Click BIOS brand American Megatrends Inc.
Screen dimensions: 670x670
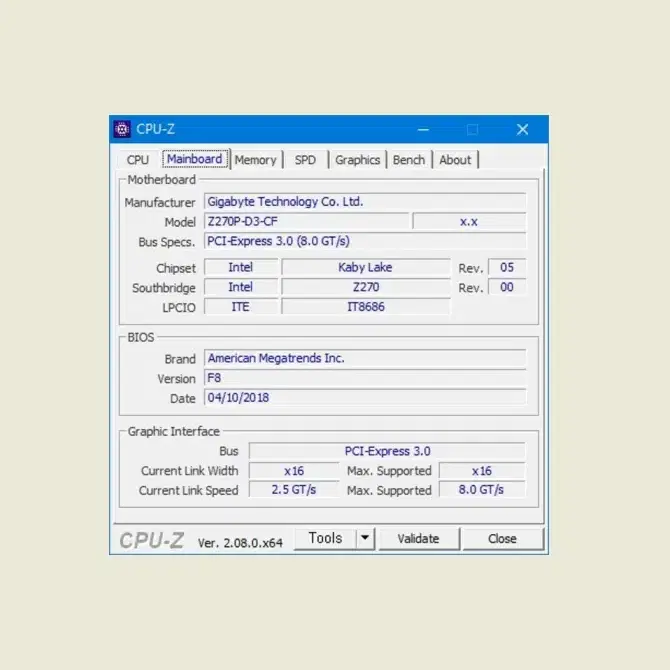[x=365, y=358]
